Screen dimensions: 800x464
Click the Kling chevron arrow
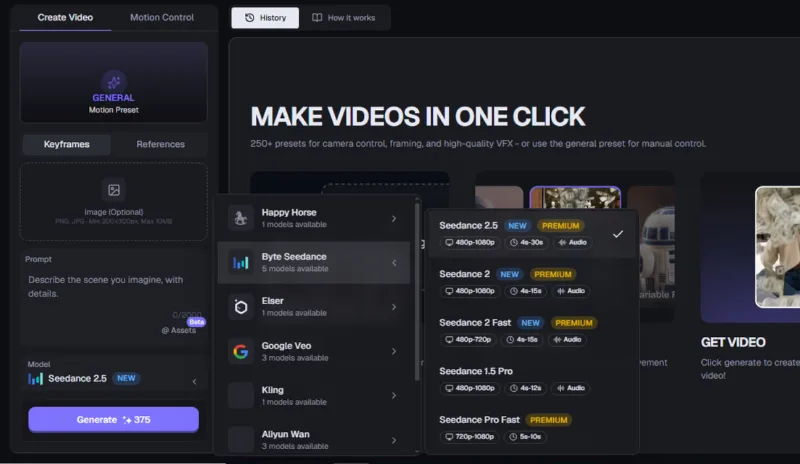[394, 396]
